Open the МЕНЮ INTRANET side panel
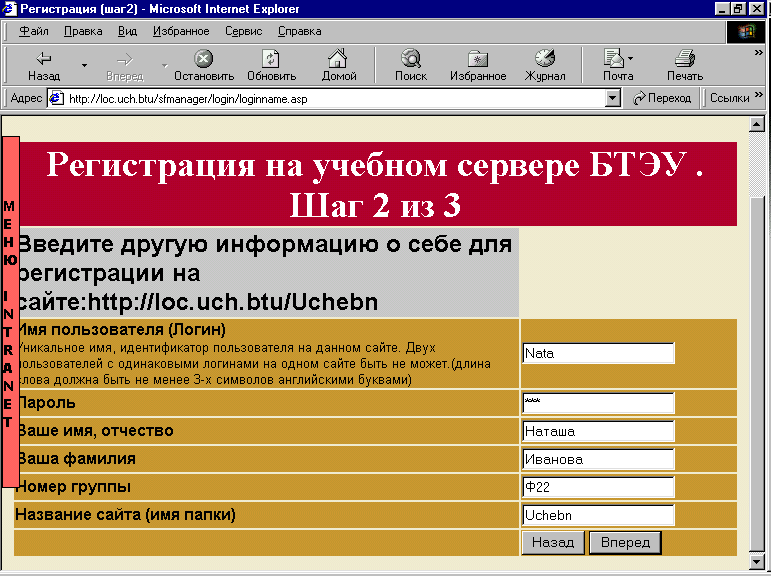This screenshot has height=576, width=771. (10, 312)
